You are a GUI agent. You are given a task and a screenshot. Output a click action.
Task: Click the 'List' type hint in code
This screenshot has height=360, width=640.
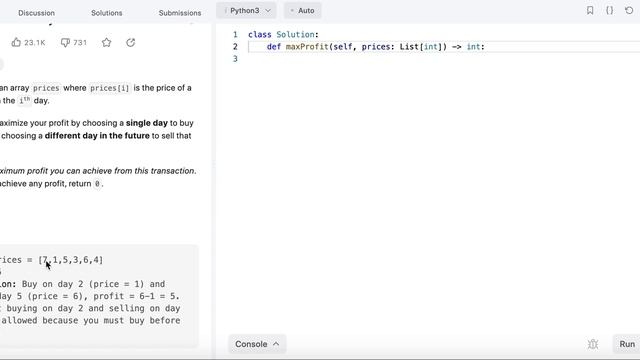(x=409, y=47)
